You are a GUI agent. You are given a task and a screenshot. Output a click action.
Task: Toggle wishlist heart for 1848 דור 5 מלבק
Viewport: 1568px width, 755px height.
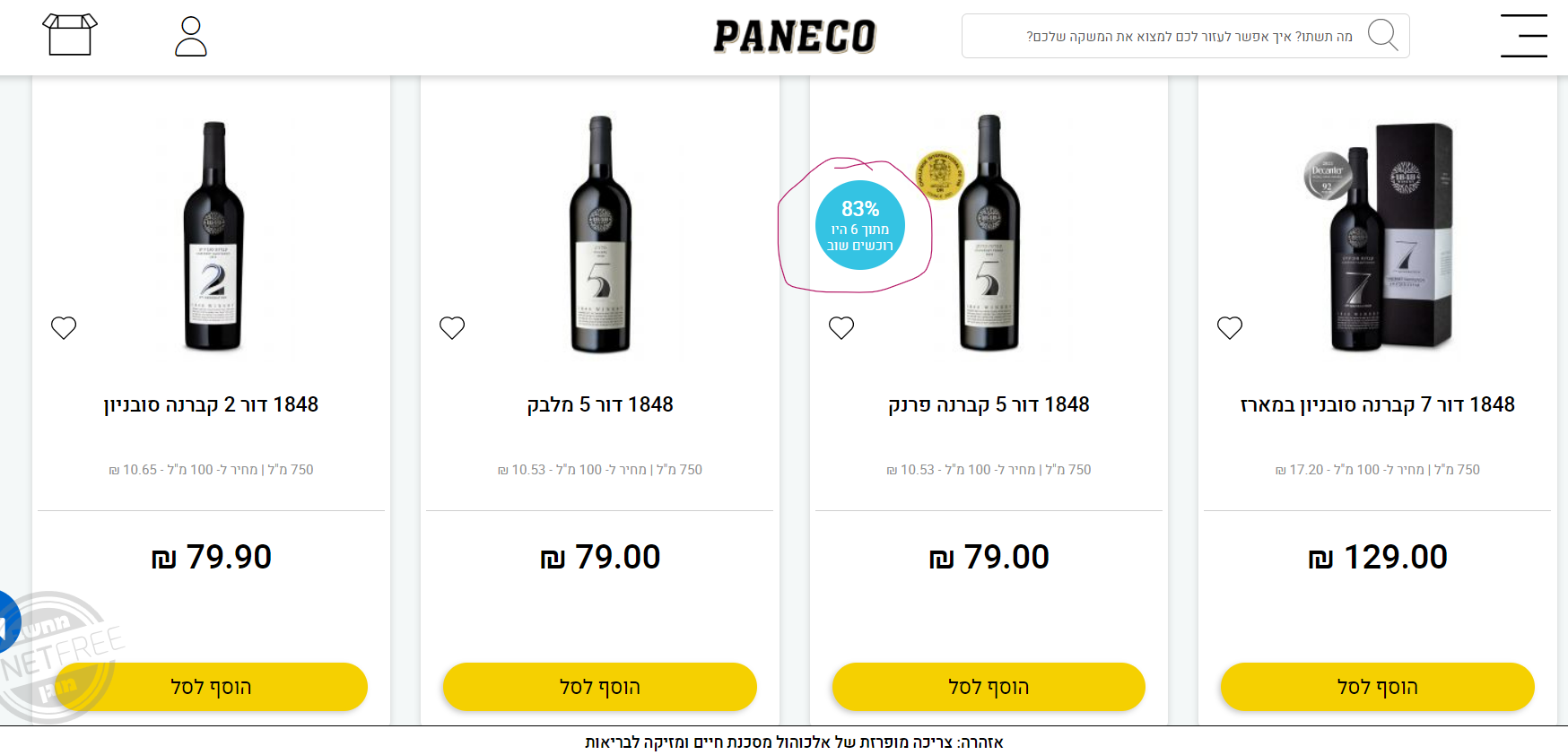point(452,328)
